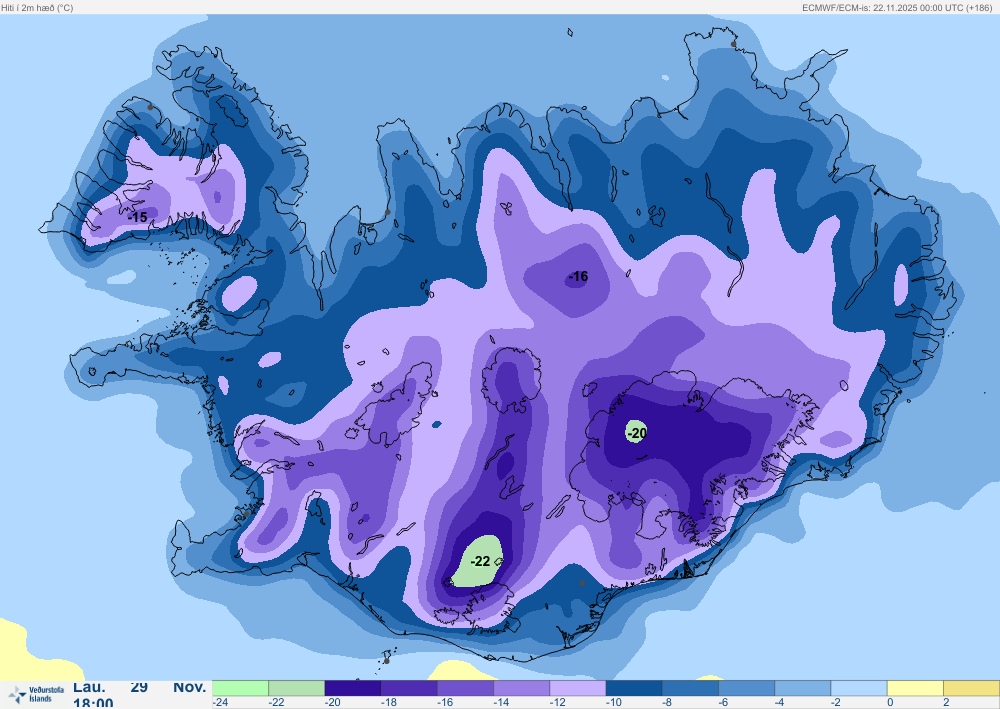The height and width of the screenshot is (709, 1000).
Task: Pick the palest blue -2 to 0 legend swatch
Action: pos(859,688)
